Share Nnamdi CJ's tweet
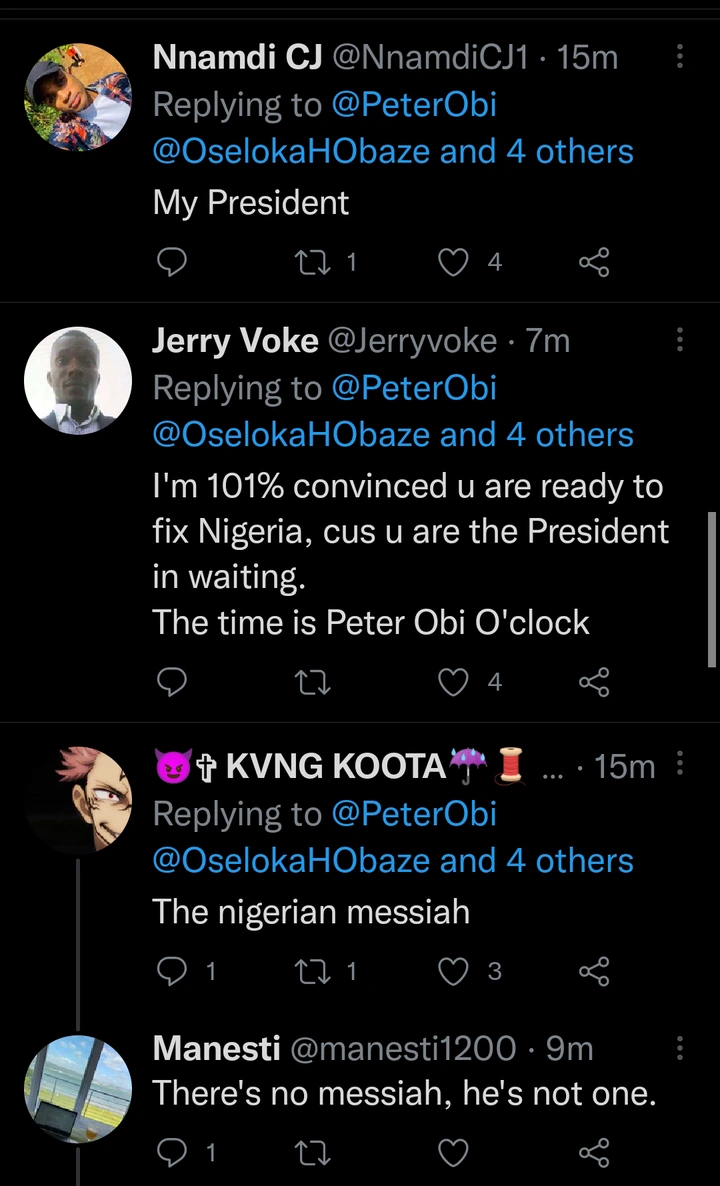 [x=594, y=262]
